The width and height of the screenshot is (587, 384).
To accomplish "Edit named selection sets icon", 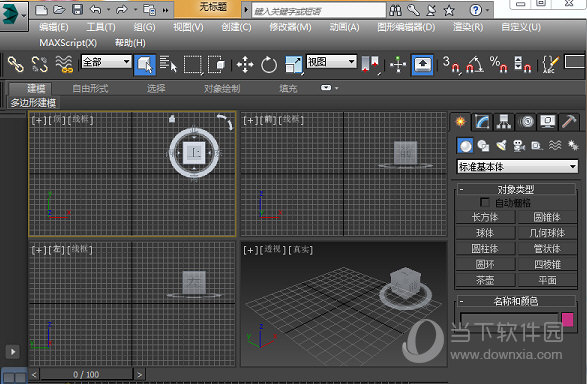I will click(x=551, y=64).
